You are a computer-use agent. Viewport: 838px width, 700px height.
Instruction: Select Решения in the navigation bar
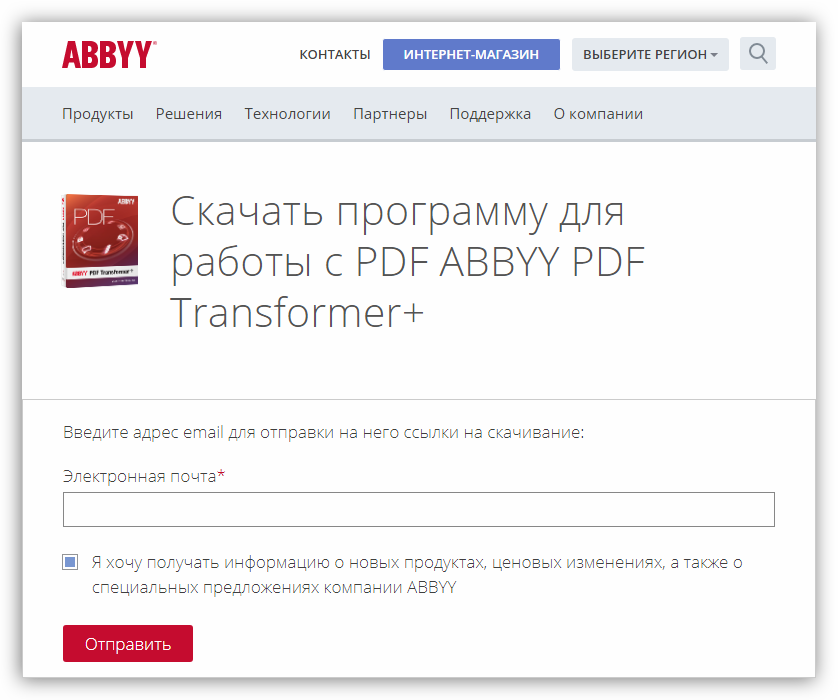[x=189, y=114]
